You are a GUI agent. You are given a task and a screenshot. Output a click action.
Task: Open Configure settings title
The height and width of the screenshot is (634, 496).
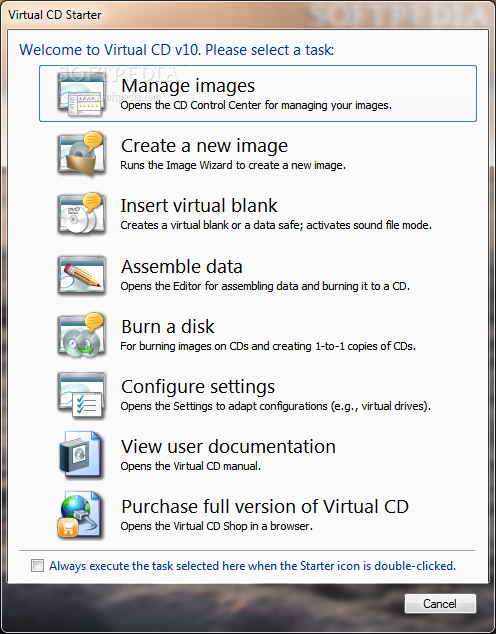(198, 387)
